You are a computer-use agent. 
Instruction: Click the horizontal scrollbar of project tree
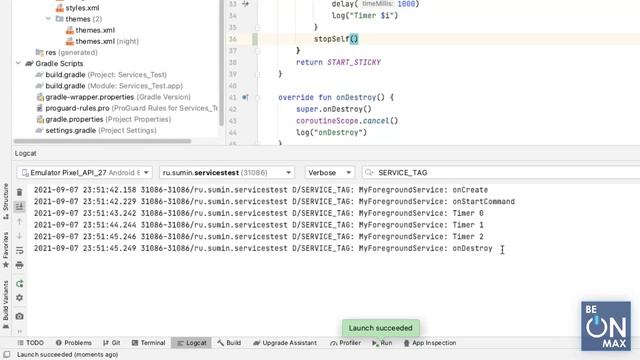coord(102,141)
